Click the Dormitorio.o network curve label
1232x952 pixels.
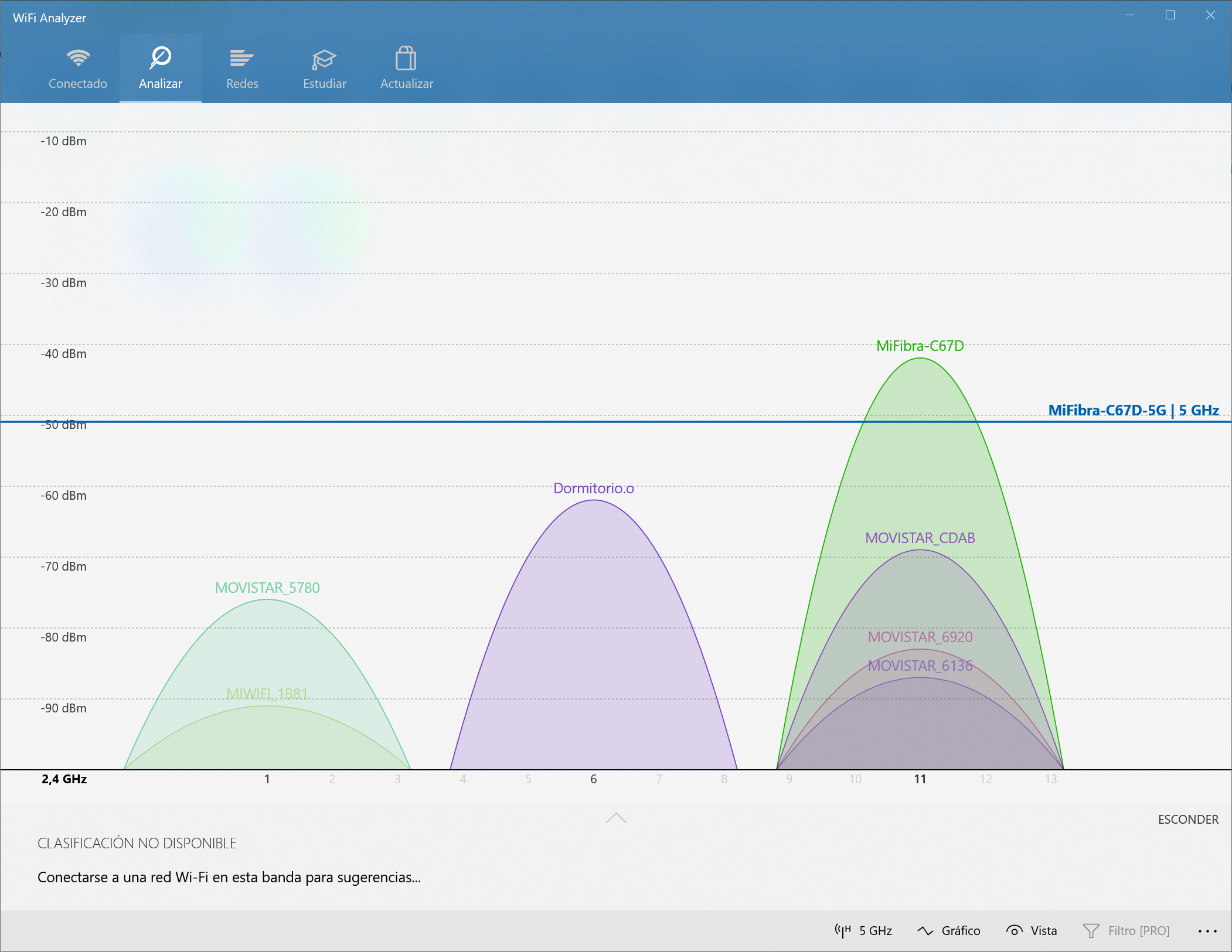(x=593, y=488)
